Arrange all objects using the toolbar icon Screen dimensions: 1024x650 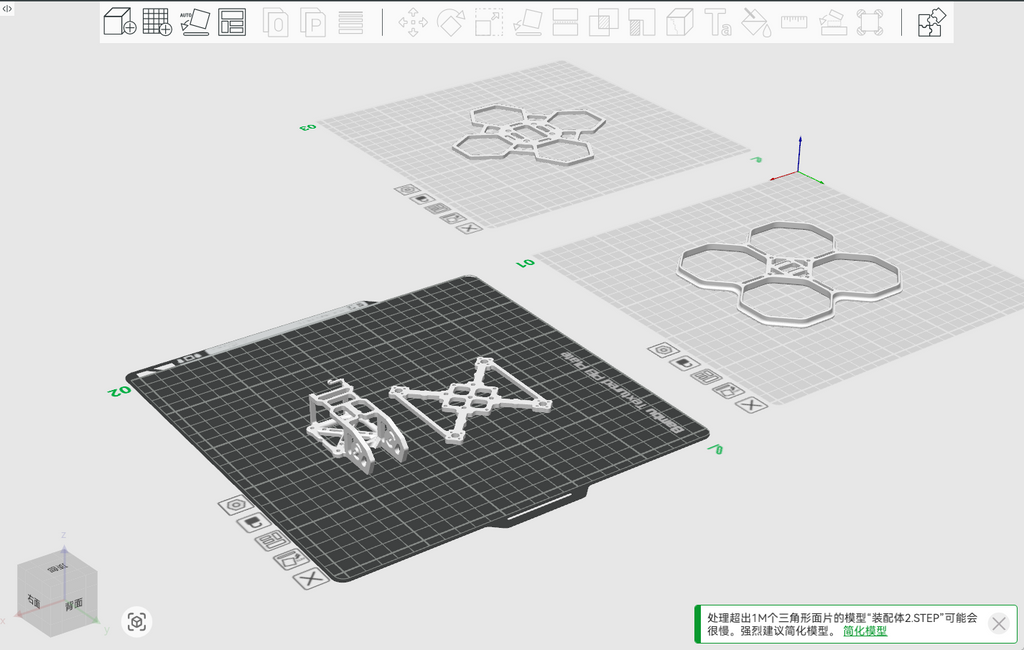pos(232,22)
